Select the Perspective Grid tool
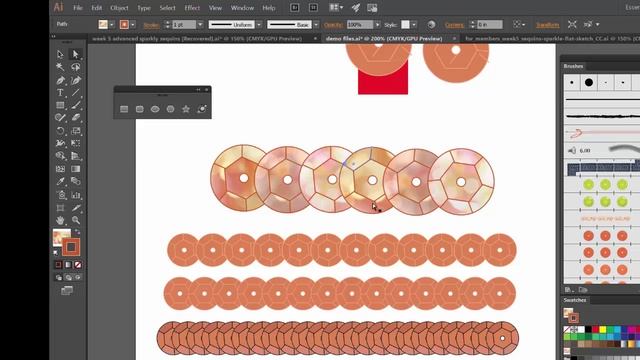This screenshot has height=360, width=640. (x=75, y=156)
